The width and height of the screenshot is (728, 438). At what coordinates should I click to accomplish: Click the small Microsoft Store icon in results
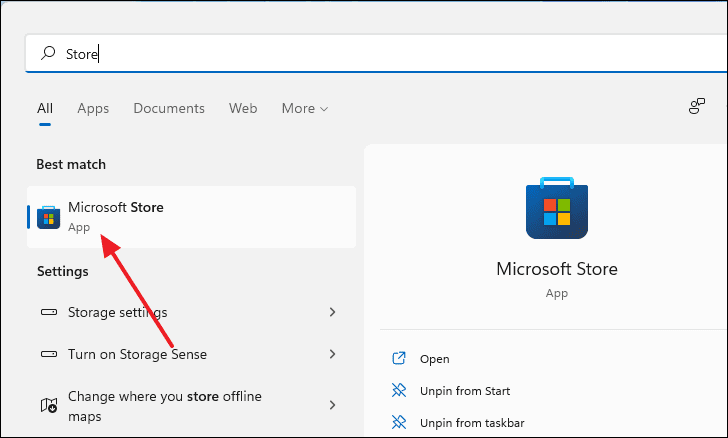click(48, 217)
